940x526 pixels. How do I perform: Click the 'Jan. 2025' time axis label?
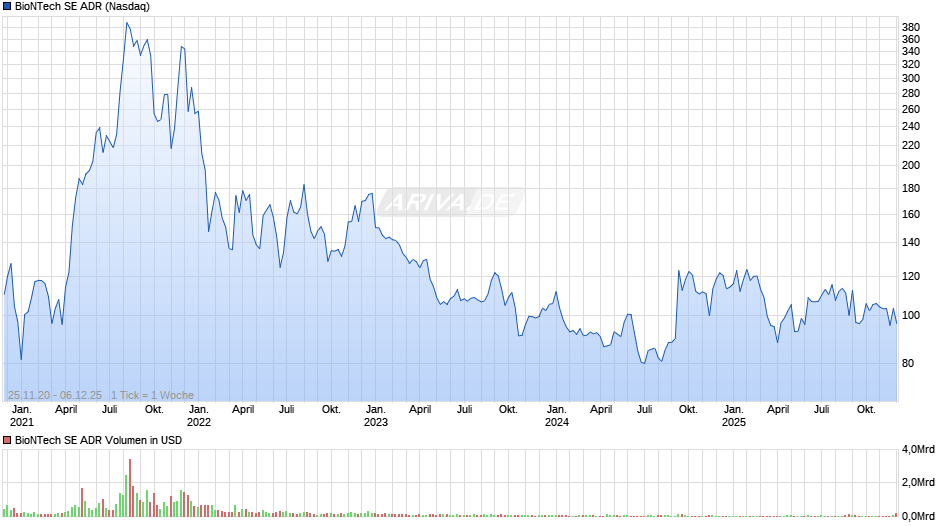pos(734,416)
